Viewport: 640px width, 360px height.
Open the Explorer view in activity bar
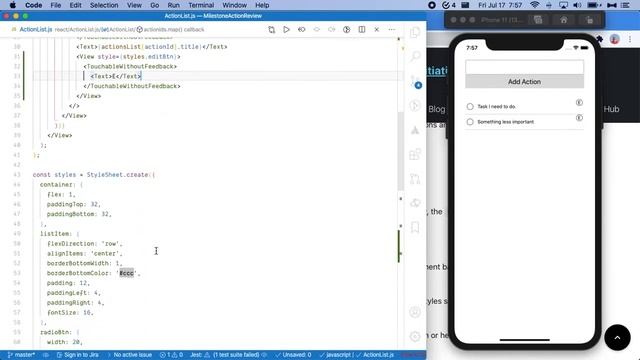coord(415,32)
